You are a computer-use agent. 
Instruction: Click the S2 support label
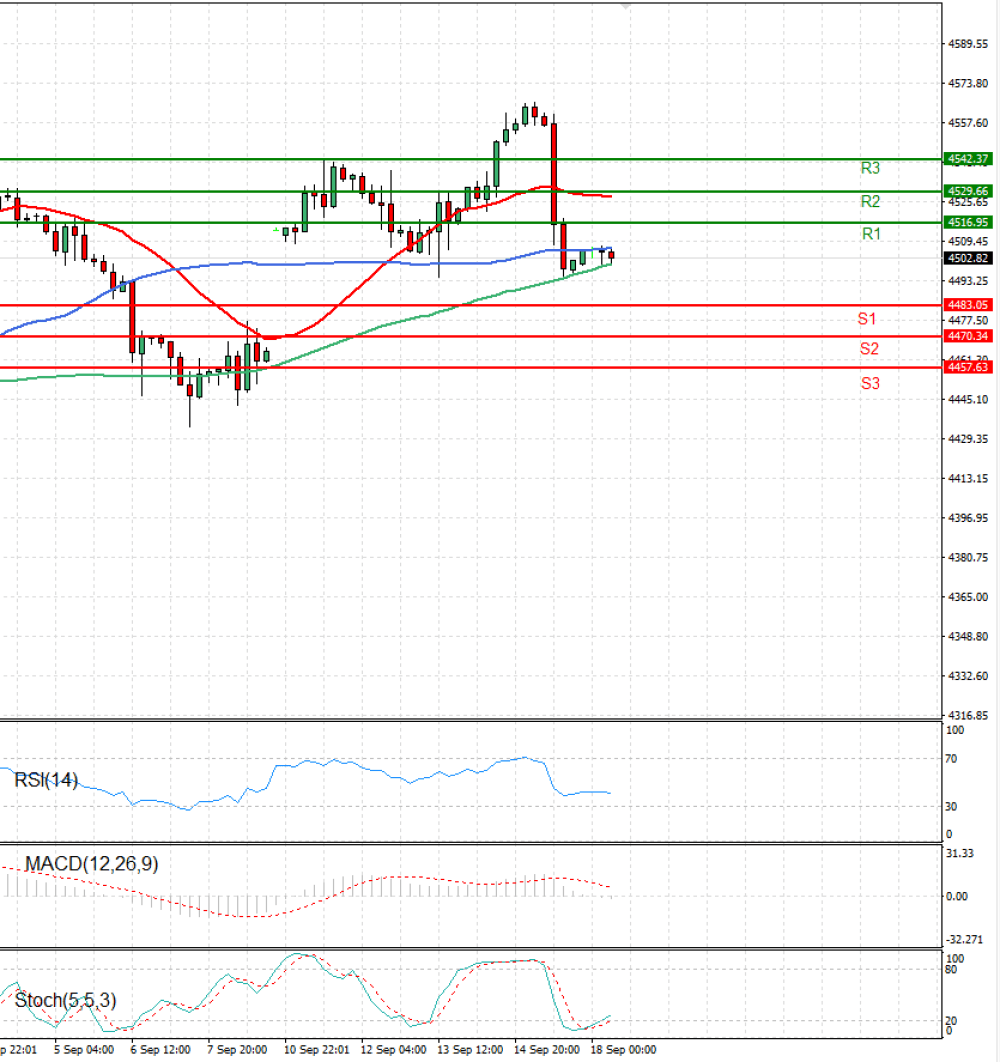click(x=869, y=348)
